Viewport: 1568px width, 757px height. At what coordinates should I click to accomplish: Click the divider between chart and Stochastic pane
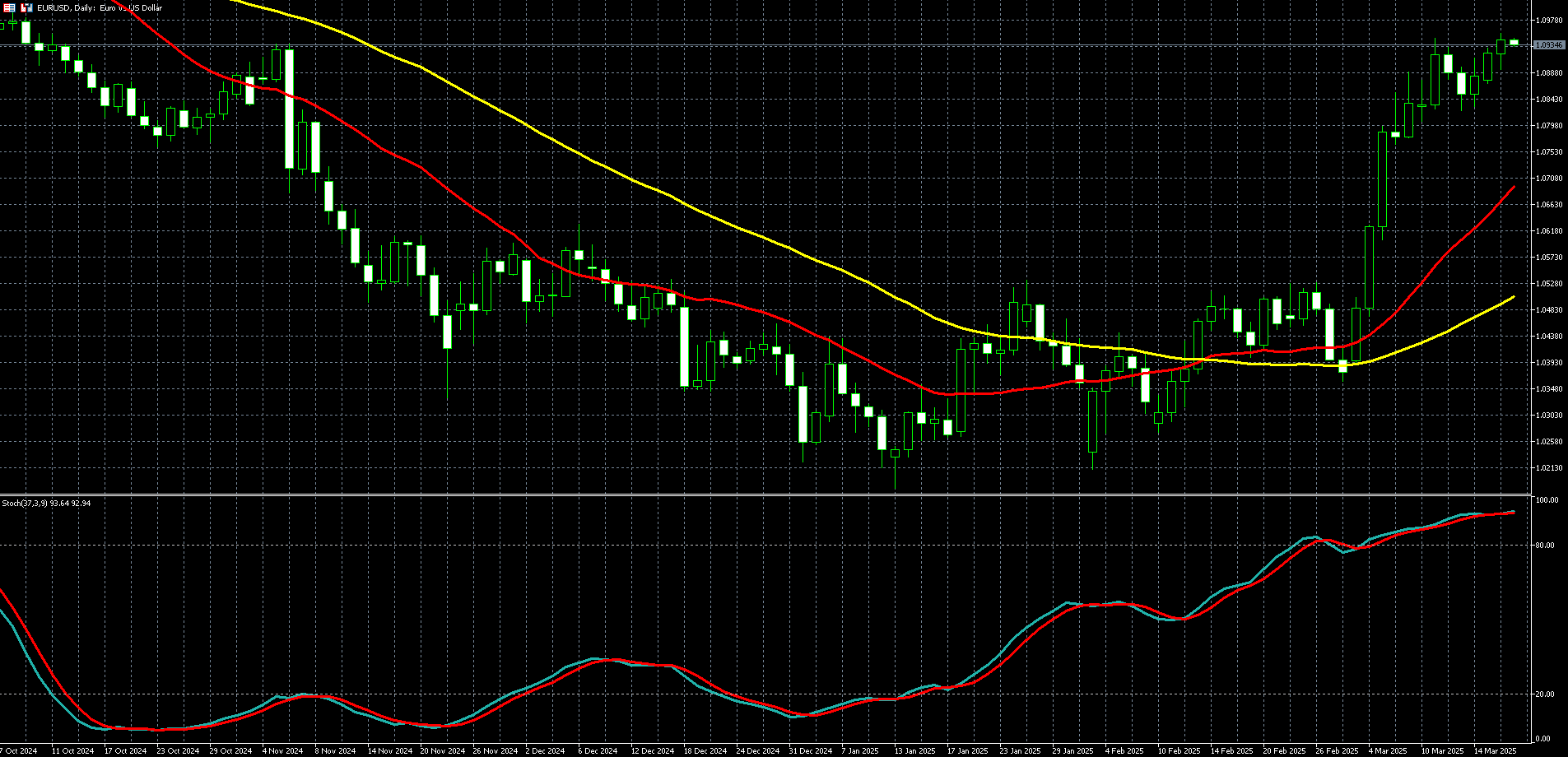pos(765,495)
